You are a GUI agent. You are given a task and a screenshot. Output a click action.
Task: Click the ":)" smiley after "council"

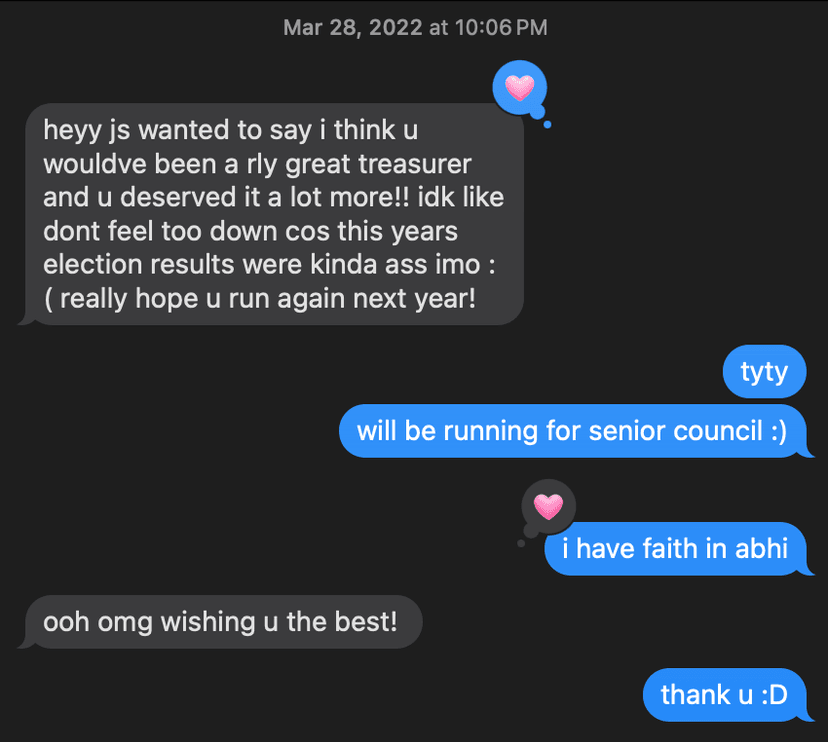[773, 431]
